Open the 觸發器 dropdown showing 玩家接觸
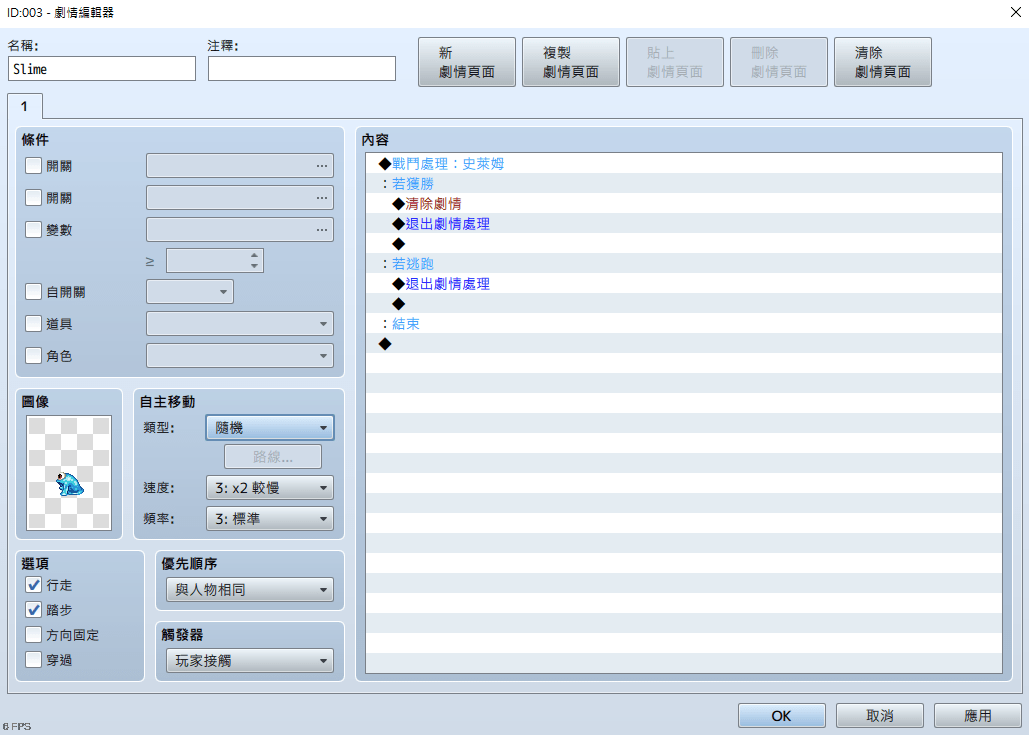This screenshot has width=1029, height=735. click(x=249, y=660)
